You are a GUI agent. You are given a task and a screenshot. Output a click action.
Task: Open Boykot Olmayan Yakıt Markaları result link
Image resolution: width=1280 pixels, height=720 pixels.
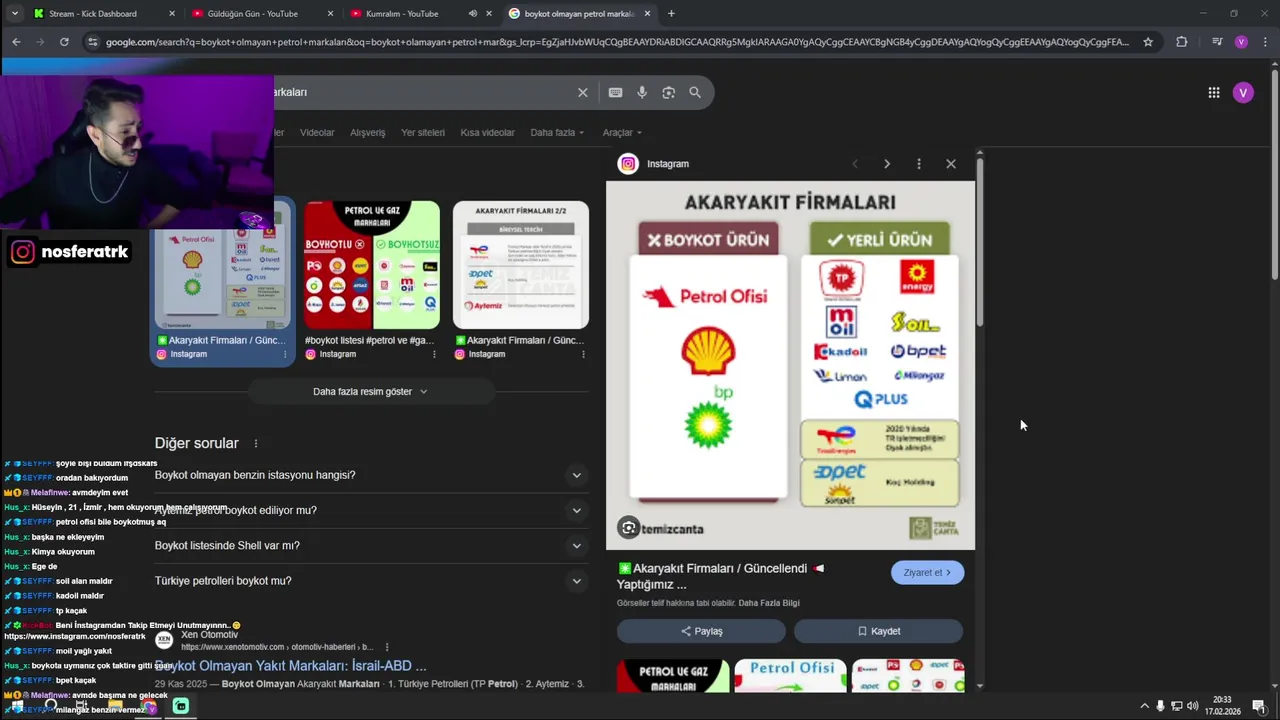tap(292, 665)
